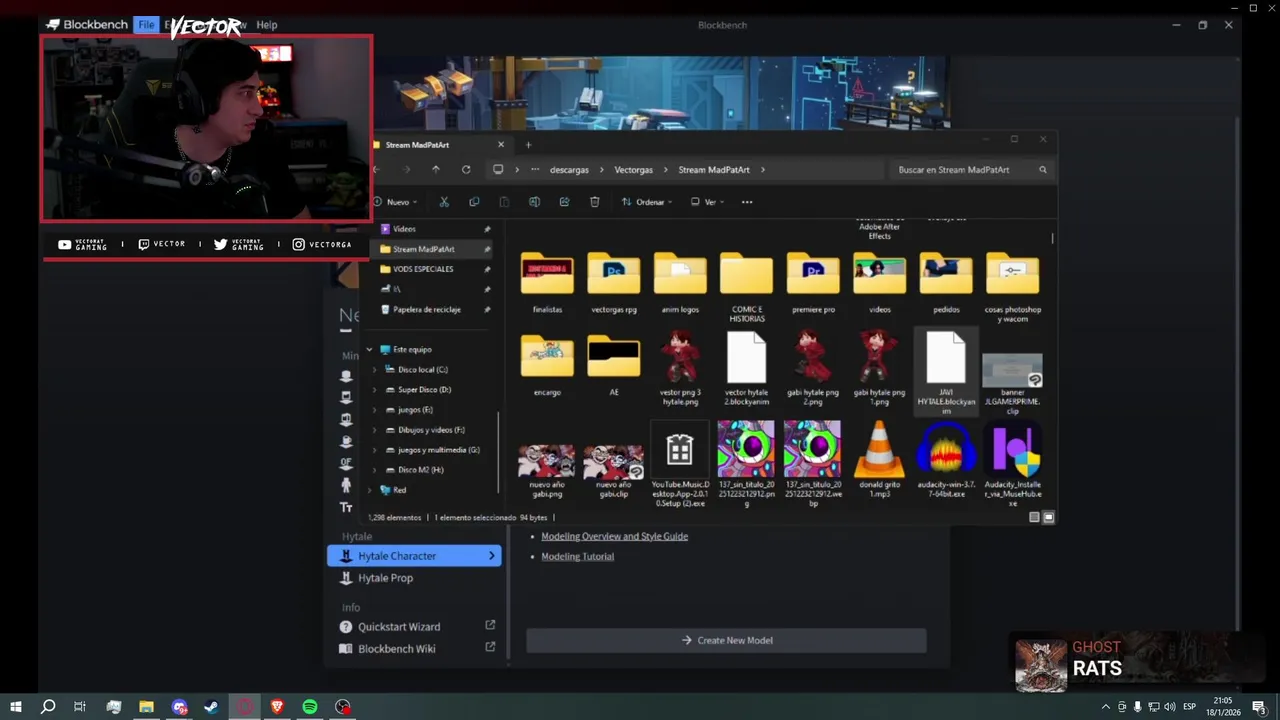This screenshot has height=720, width=1280.
Task: Open the external link icon beside Blockbench Wiki
Action: [x=490, y=647]
